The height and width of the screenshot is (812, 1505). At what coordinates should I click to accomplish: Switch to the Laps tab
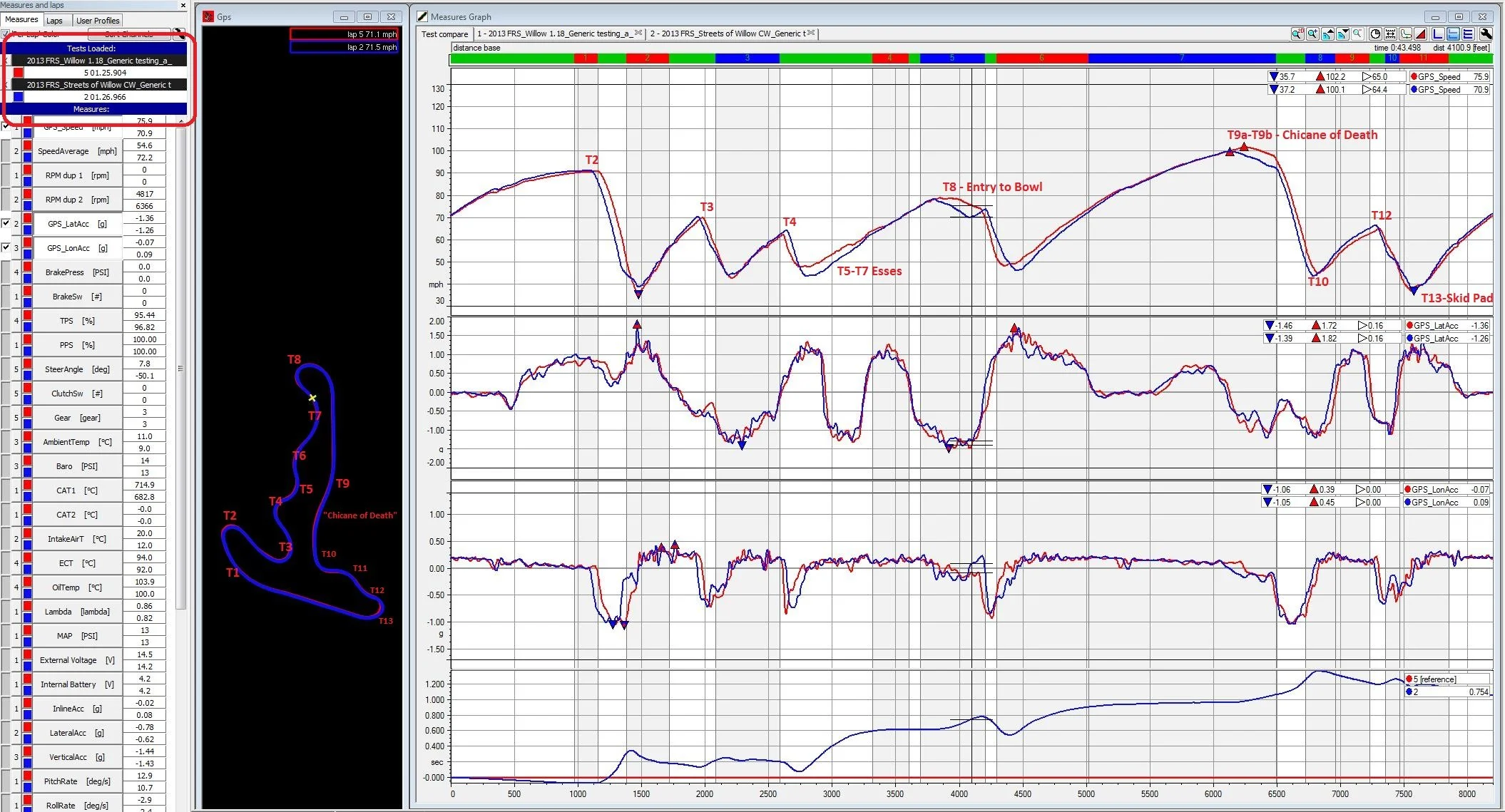54,21
